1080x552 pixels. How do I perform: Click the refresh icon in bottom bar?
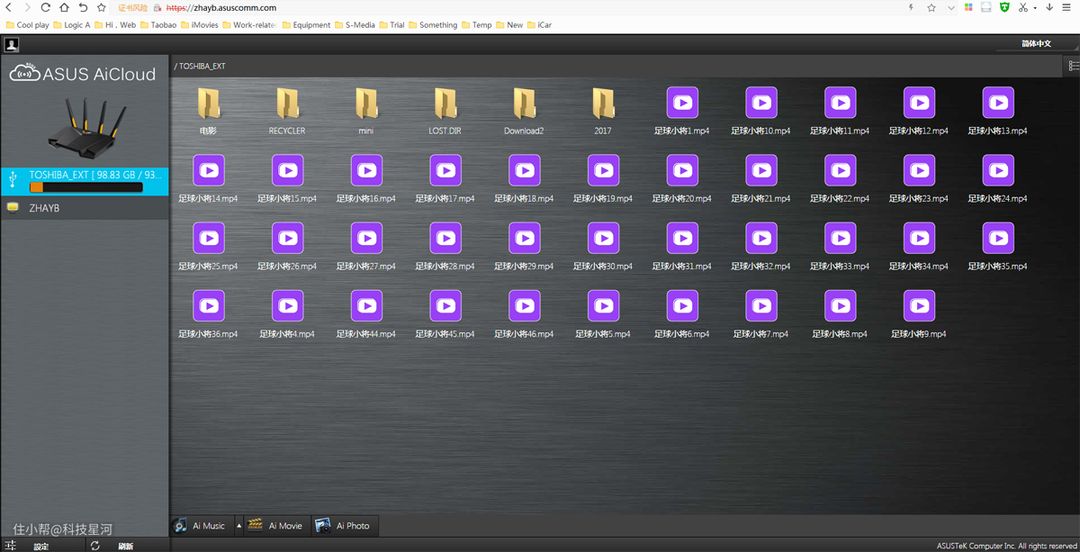(95, 546)
